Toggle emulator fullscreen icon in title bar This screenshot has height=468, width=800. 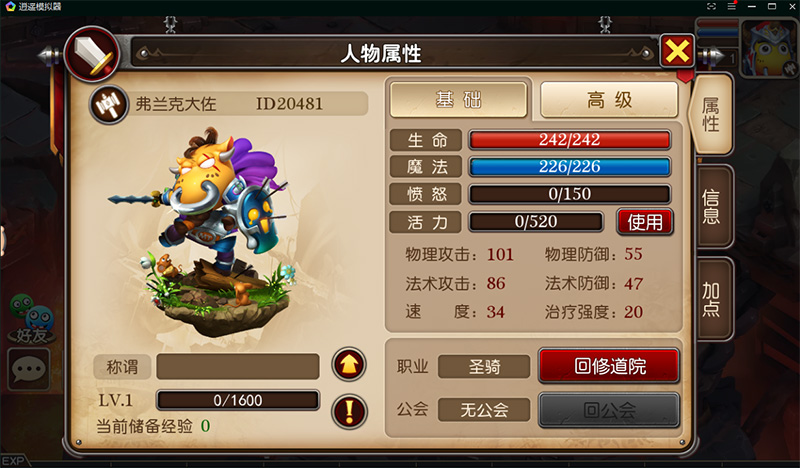click(x=711, y=7)
